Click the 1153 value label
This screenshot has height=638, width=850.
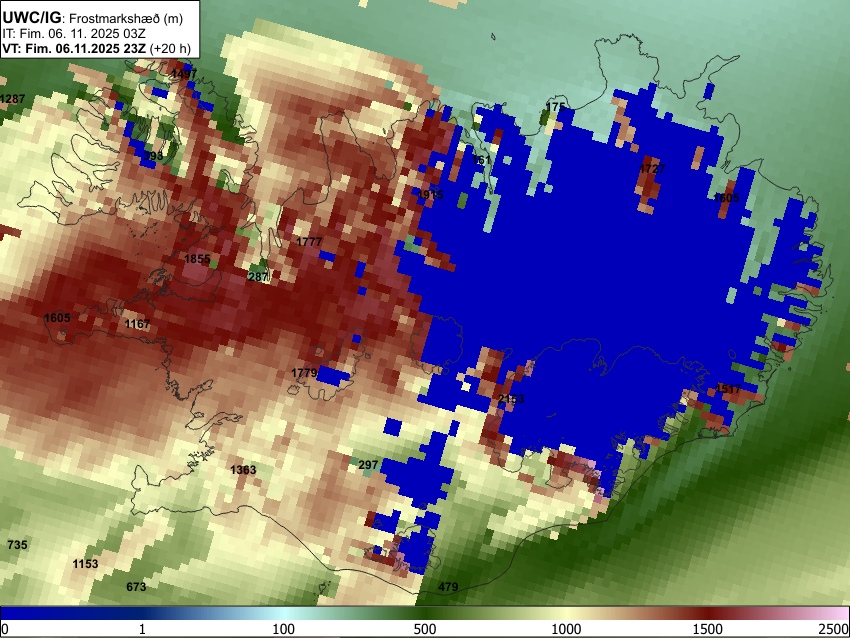tap(85, 564)
